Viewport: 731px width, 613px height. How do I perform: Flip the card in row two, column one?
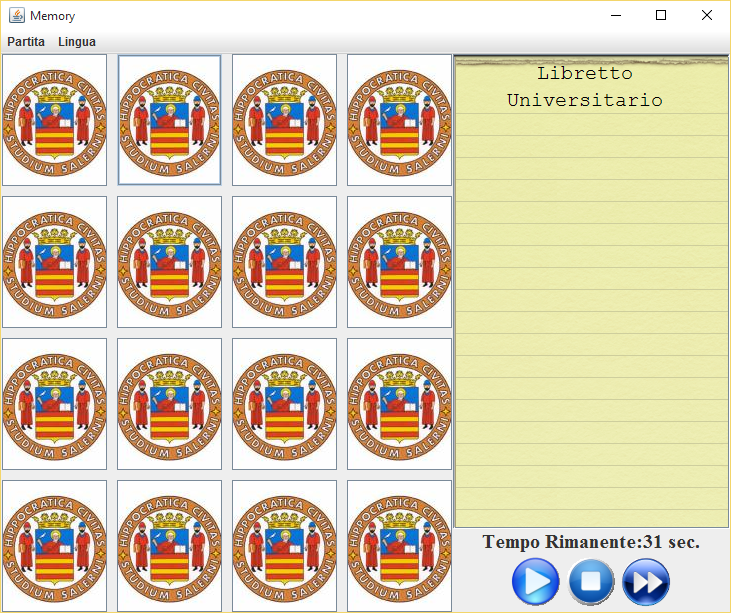pos(55,262)
